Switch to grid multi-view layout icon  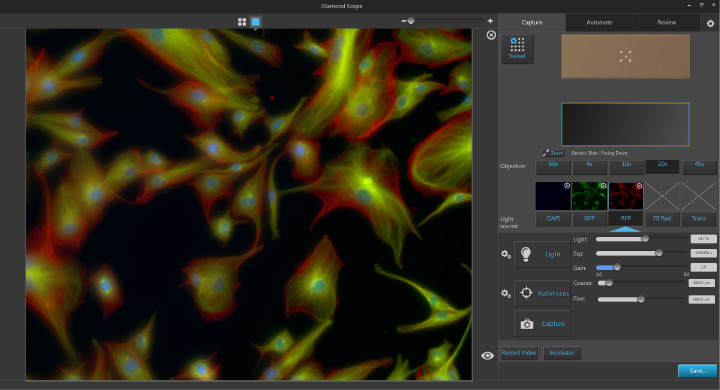[242, 22]
